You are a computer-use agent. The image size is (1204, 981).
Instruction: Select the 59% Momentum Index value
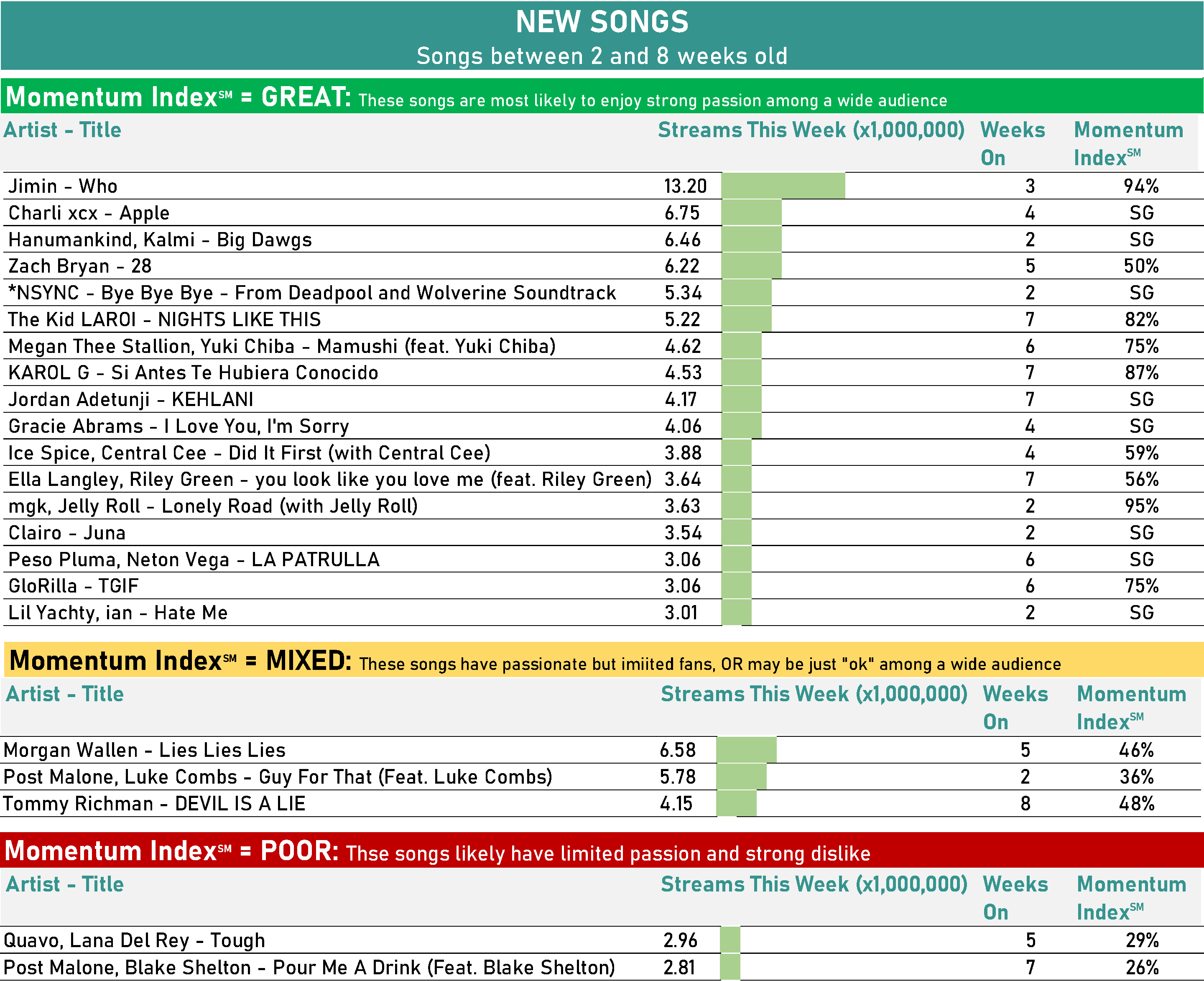click(1141, 452)
